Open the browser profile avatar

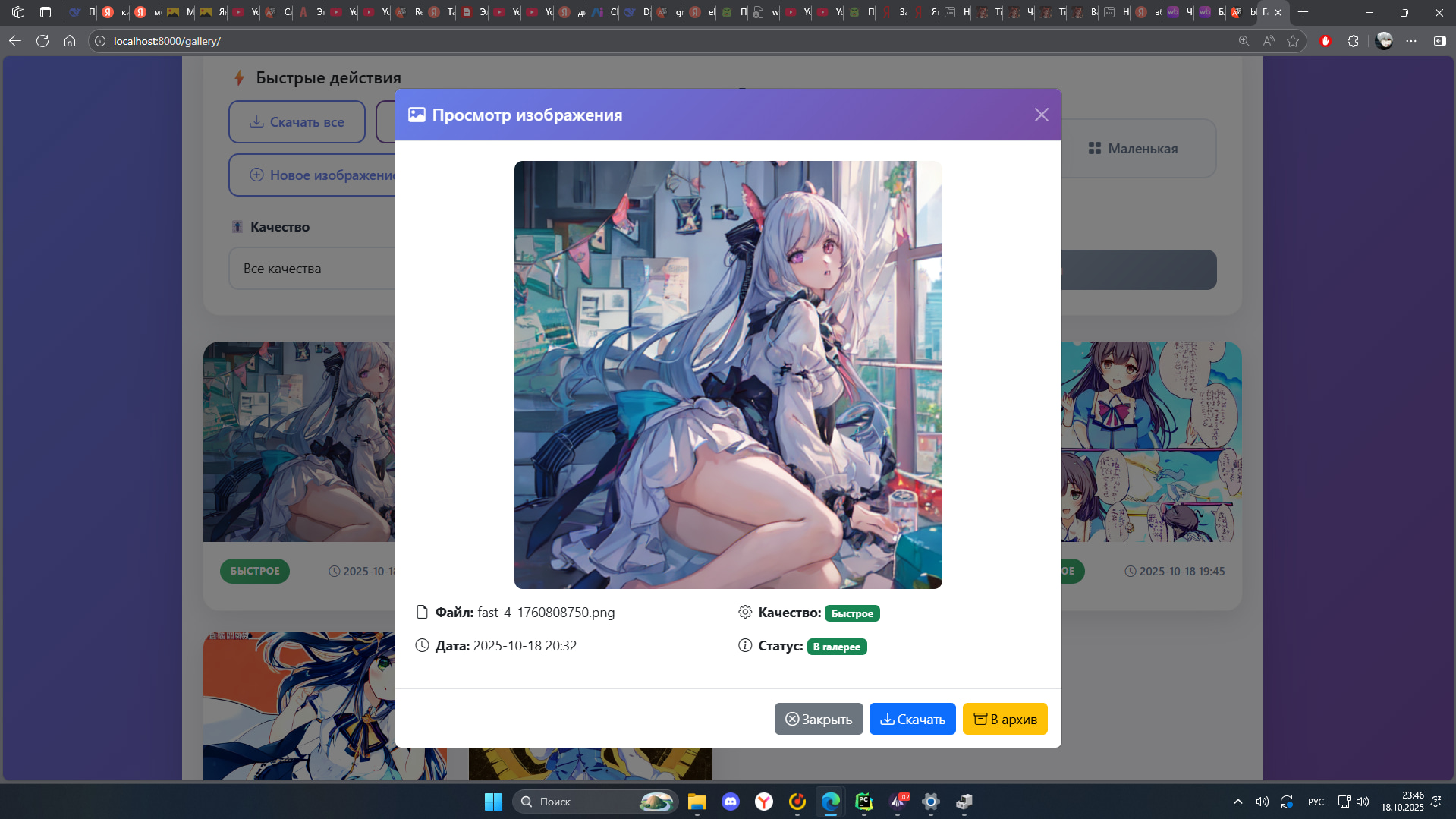(1384, 41)
